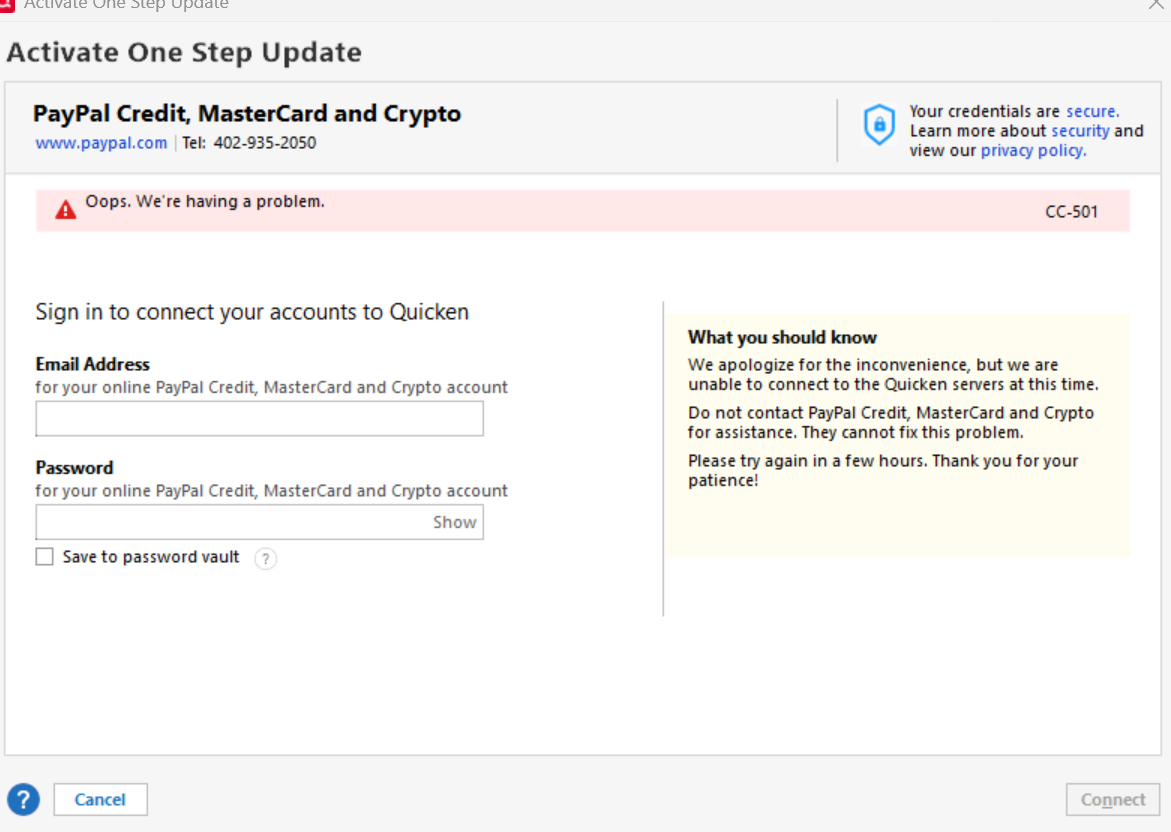The height and width of the screenshot is (832, 1171).
Task: Click the security shield lock icon
Action: [879, 125]
